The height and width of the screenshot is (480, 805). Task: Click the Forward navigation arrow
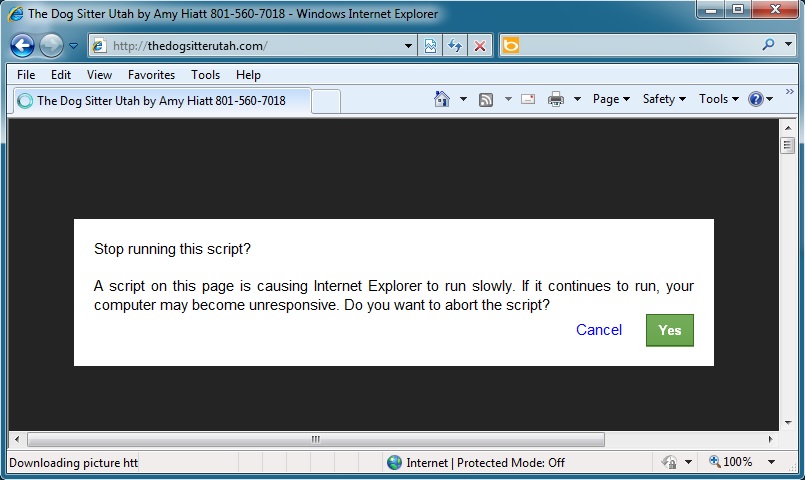(x=51, y=46)
